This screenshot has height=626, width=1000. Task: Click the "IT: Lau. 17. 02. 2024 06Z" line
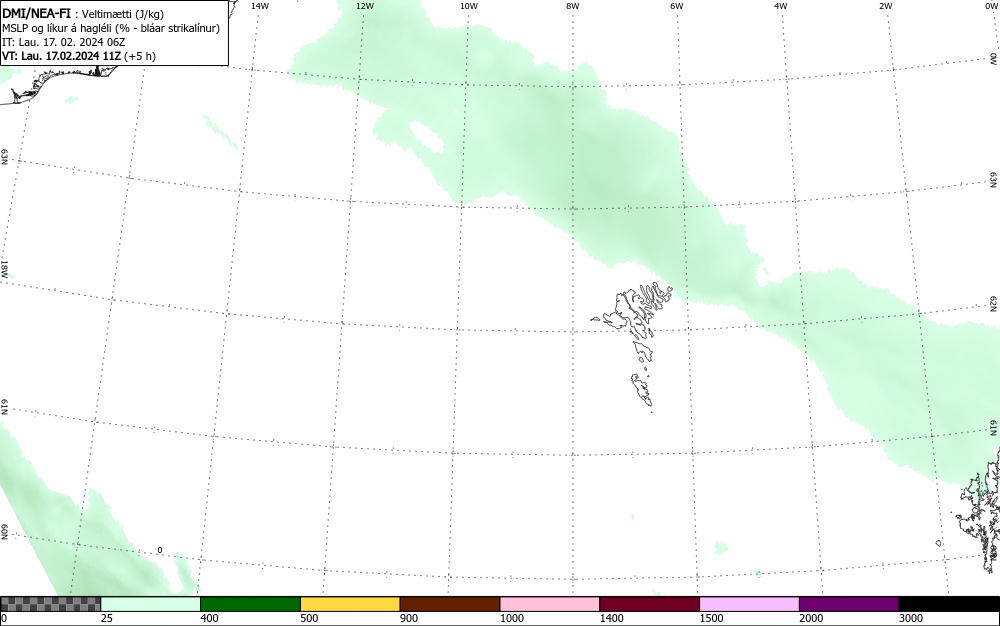(64, 42)
